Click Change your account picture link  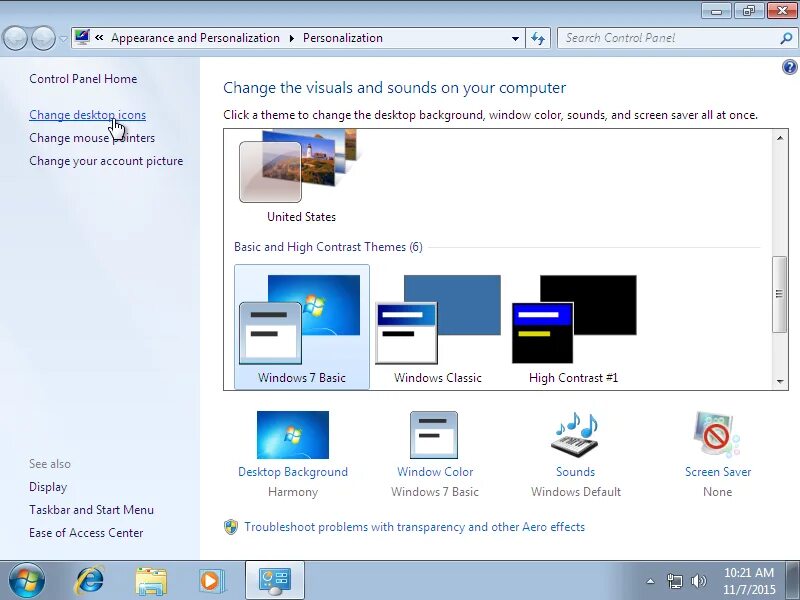[106, 161]
